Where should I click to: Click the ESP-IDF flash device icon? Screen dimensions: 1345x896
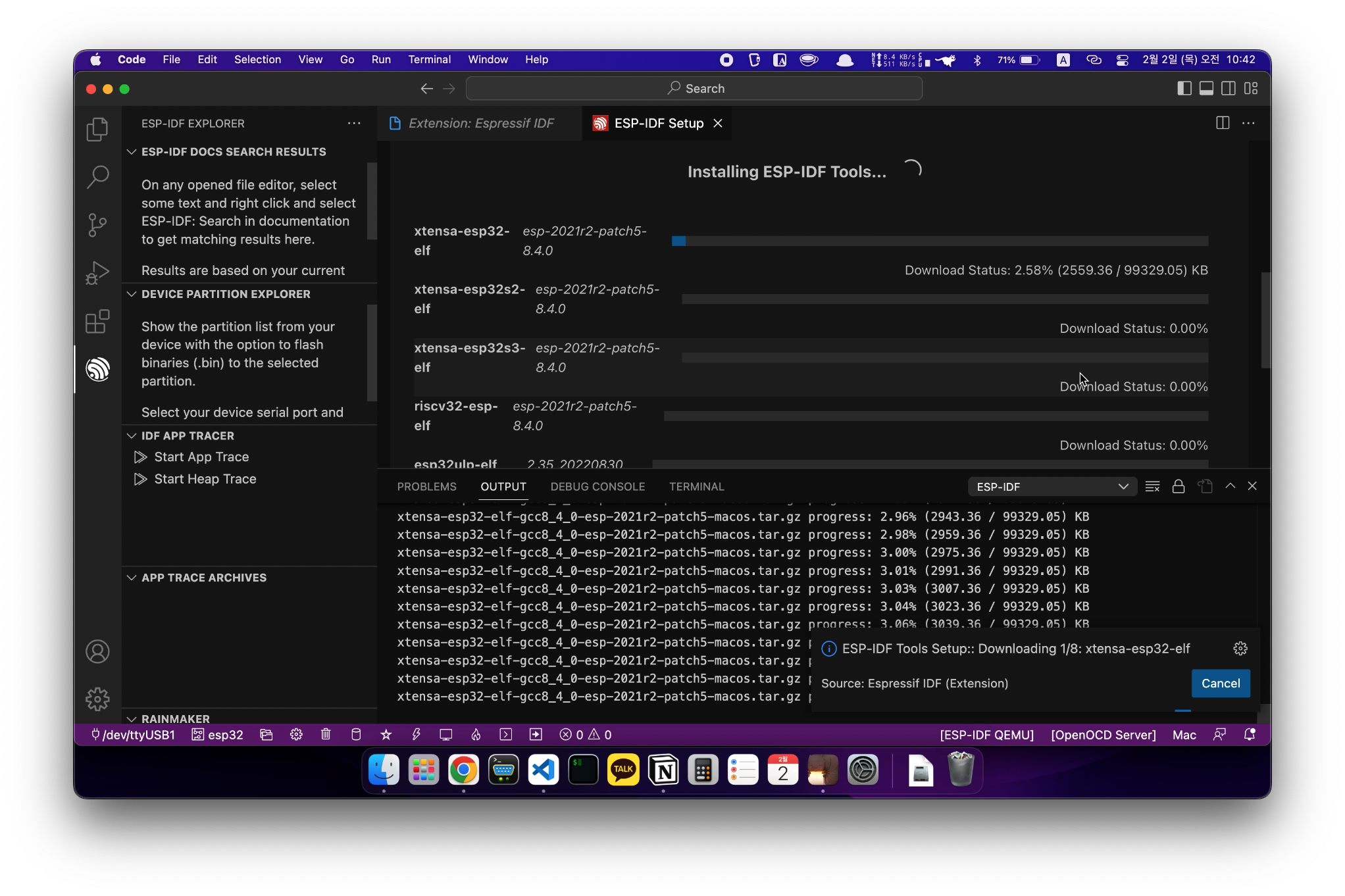pos(416,735)
